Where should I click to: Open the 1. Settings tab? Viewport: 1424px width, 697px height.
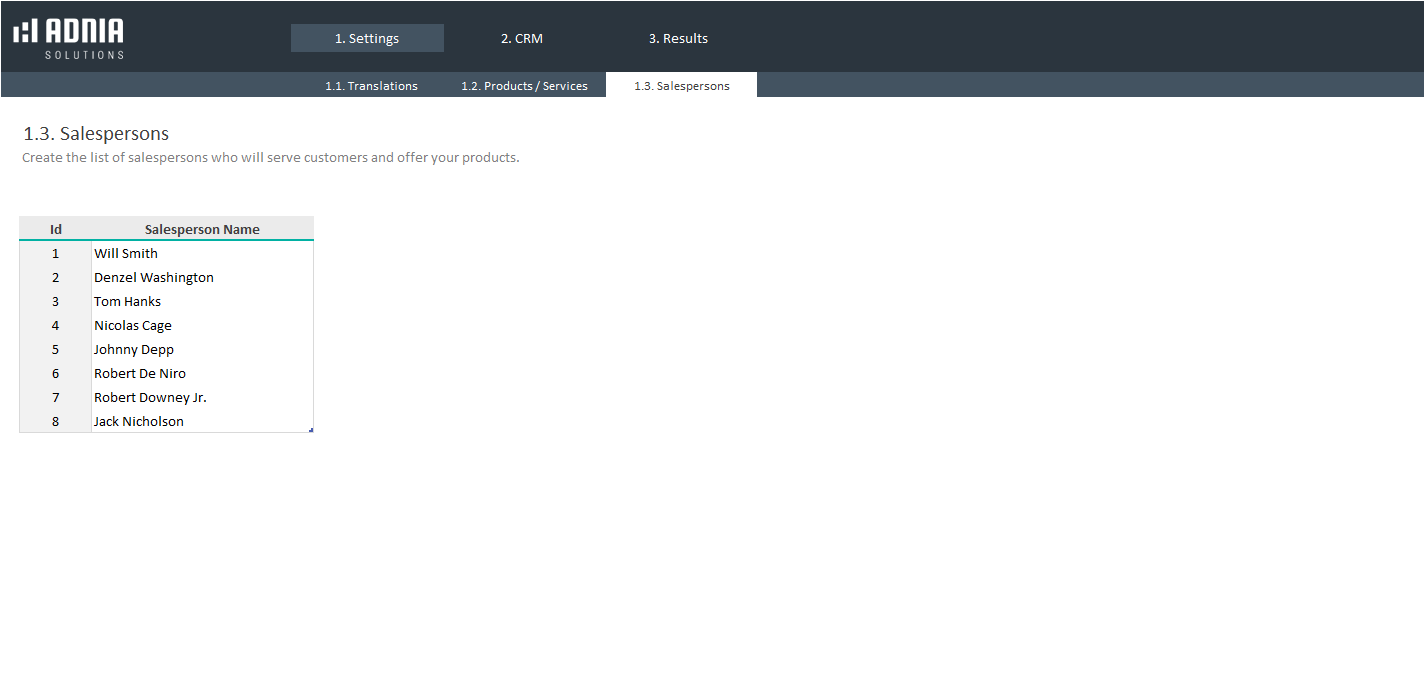tap(367, 38)
